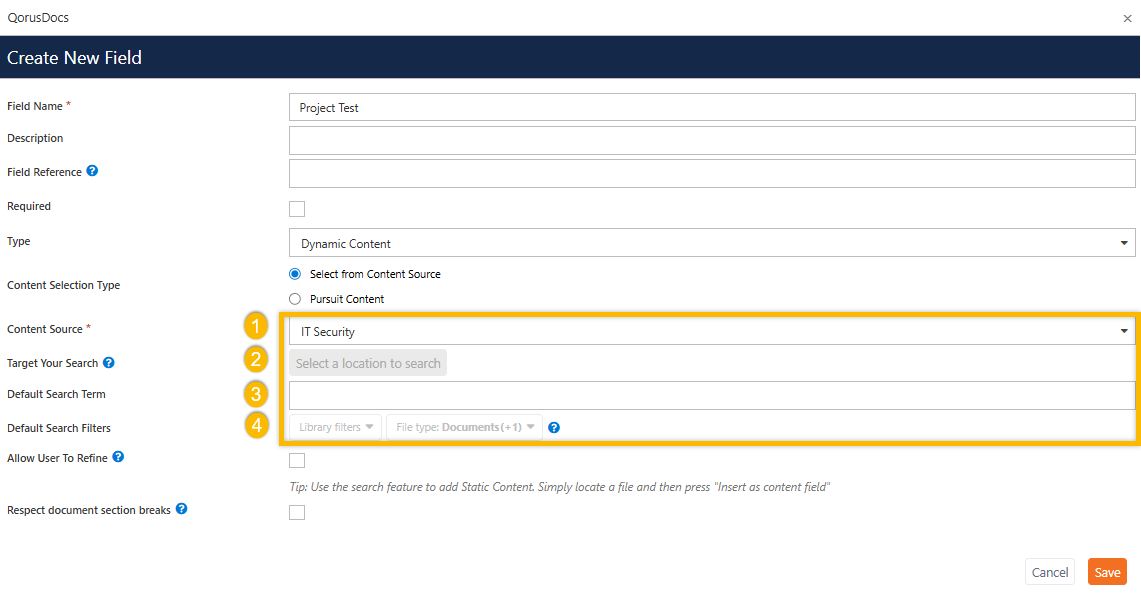The height and width of the screenshot is (601, 1141).
Task: Expand the File type Documents filter
Action: tap(465, 428)
